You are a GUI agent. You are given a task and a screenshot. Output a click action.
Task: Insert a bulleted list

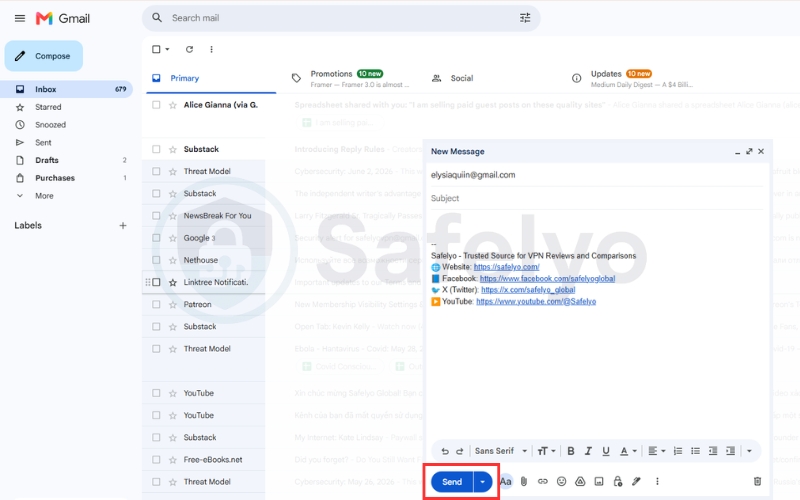(x=695, y=451)
